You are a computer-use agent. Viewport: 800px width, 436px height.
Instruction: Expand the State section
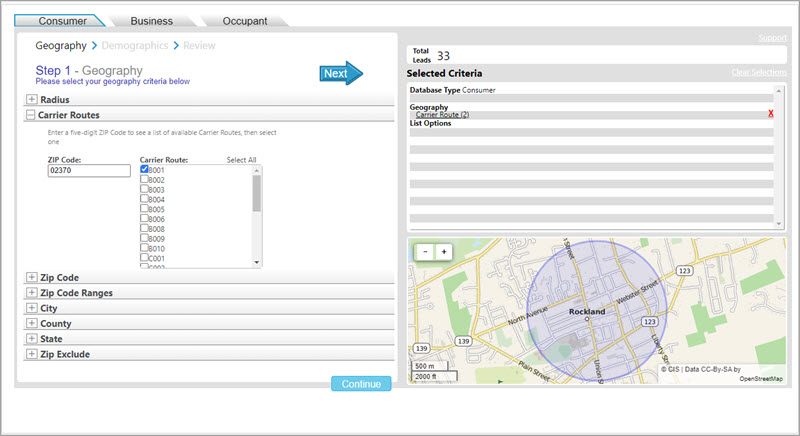click(32, 339)
